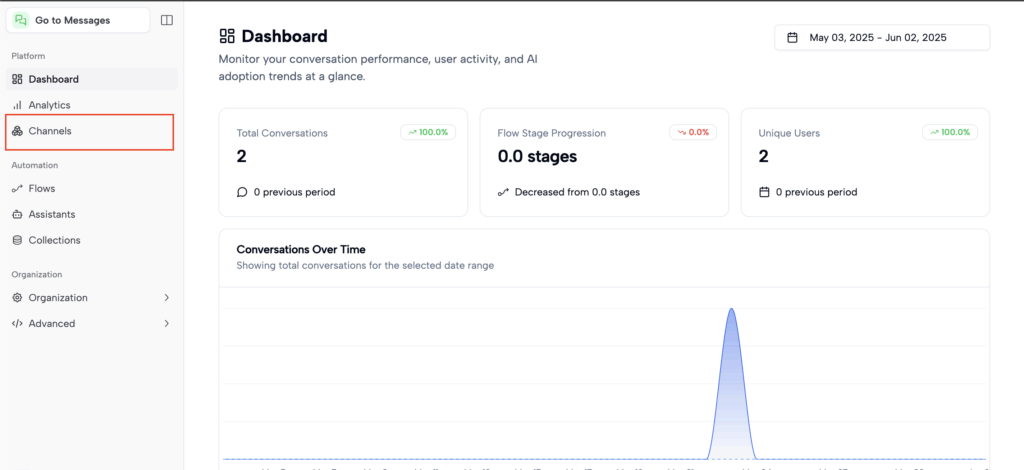Click the Channels icon in sidebar
Viewport: 1024px width, 470px height.
point(17,131)
